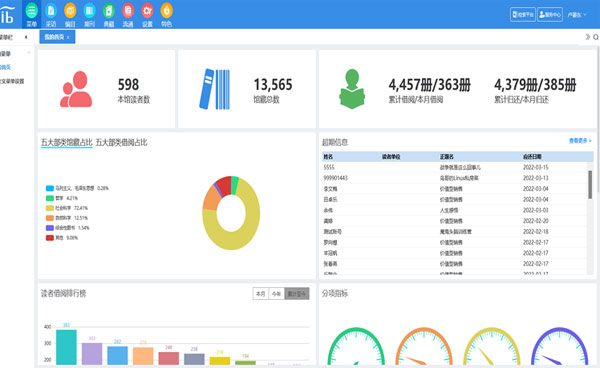Viewport: 600px width, 368px height.
Task: View more overdue info via 查看更多 link
Action: click(580, 141)
